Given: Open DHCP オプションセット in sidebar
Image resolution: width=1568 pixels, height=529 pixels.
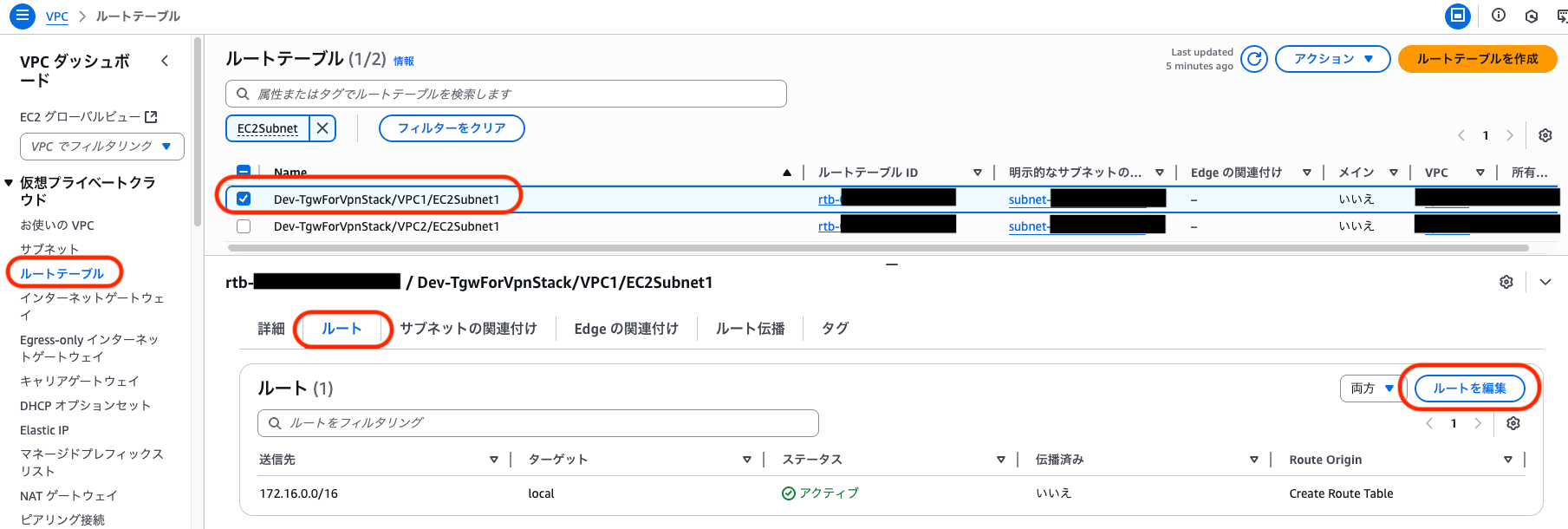Looking at the screenshot, I should tap(85, 406).
